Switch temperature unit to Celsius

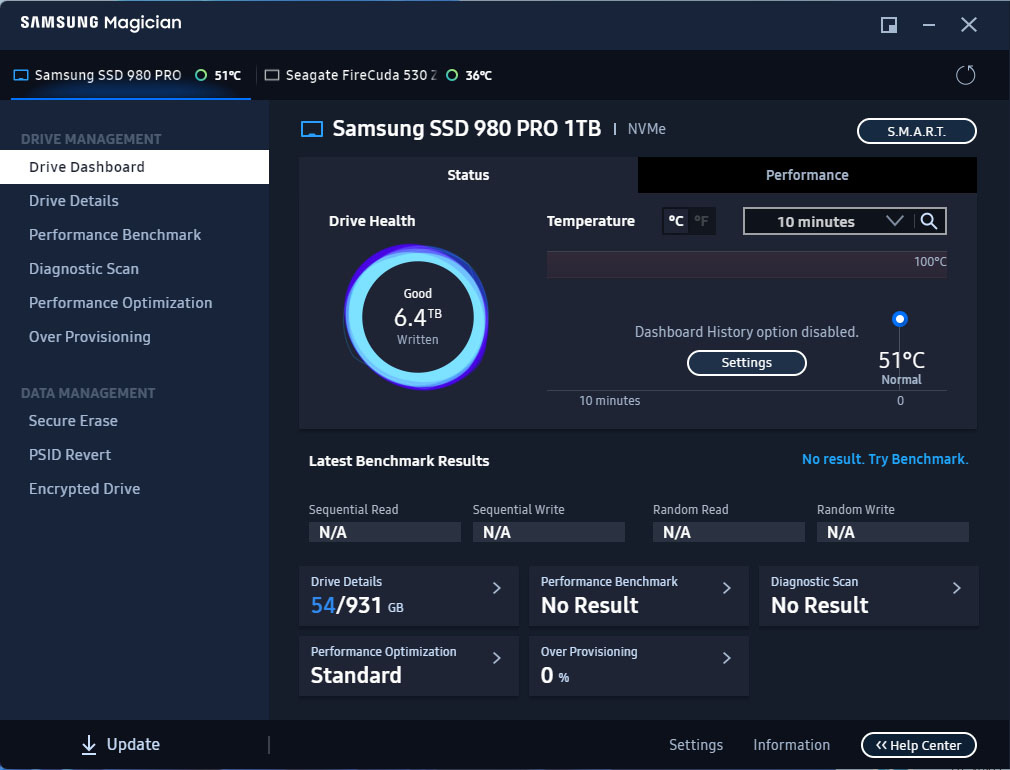(x=676, y=221)
